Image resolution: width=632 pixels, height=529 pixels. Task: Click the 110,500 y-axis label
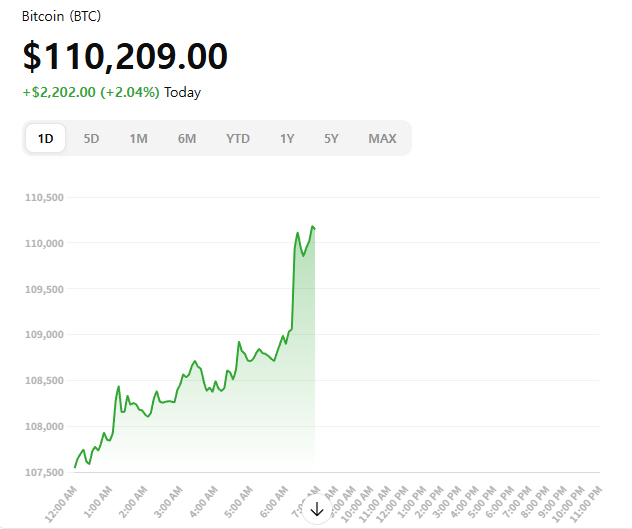click(44, 198)
